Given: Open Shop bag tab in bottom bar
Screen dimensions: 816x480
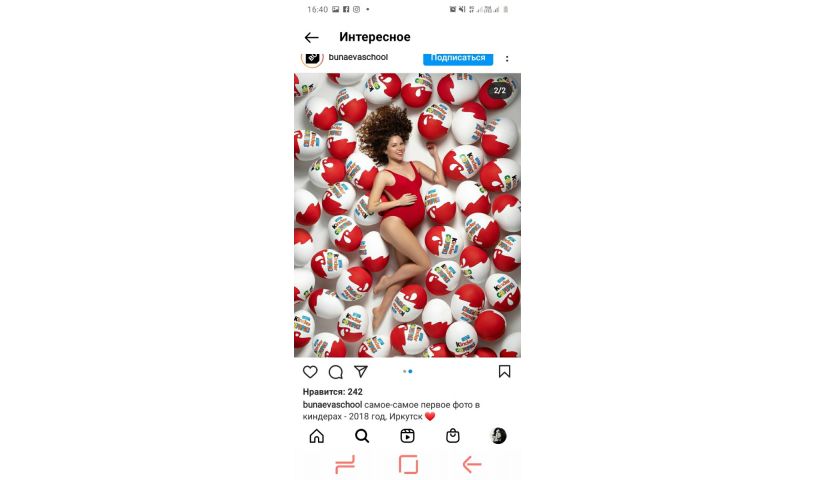Looking at the screenshot, I should pyautogui.click(x=453, y=436).
